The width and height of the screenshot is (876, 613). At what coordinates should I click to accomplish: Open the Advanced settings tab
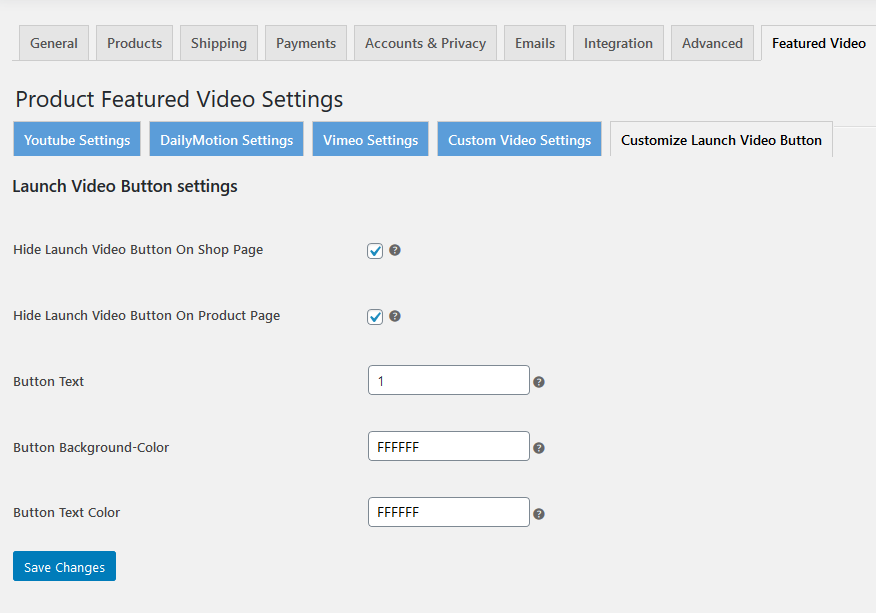click(x=711, y=42)
